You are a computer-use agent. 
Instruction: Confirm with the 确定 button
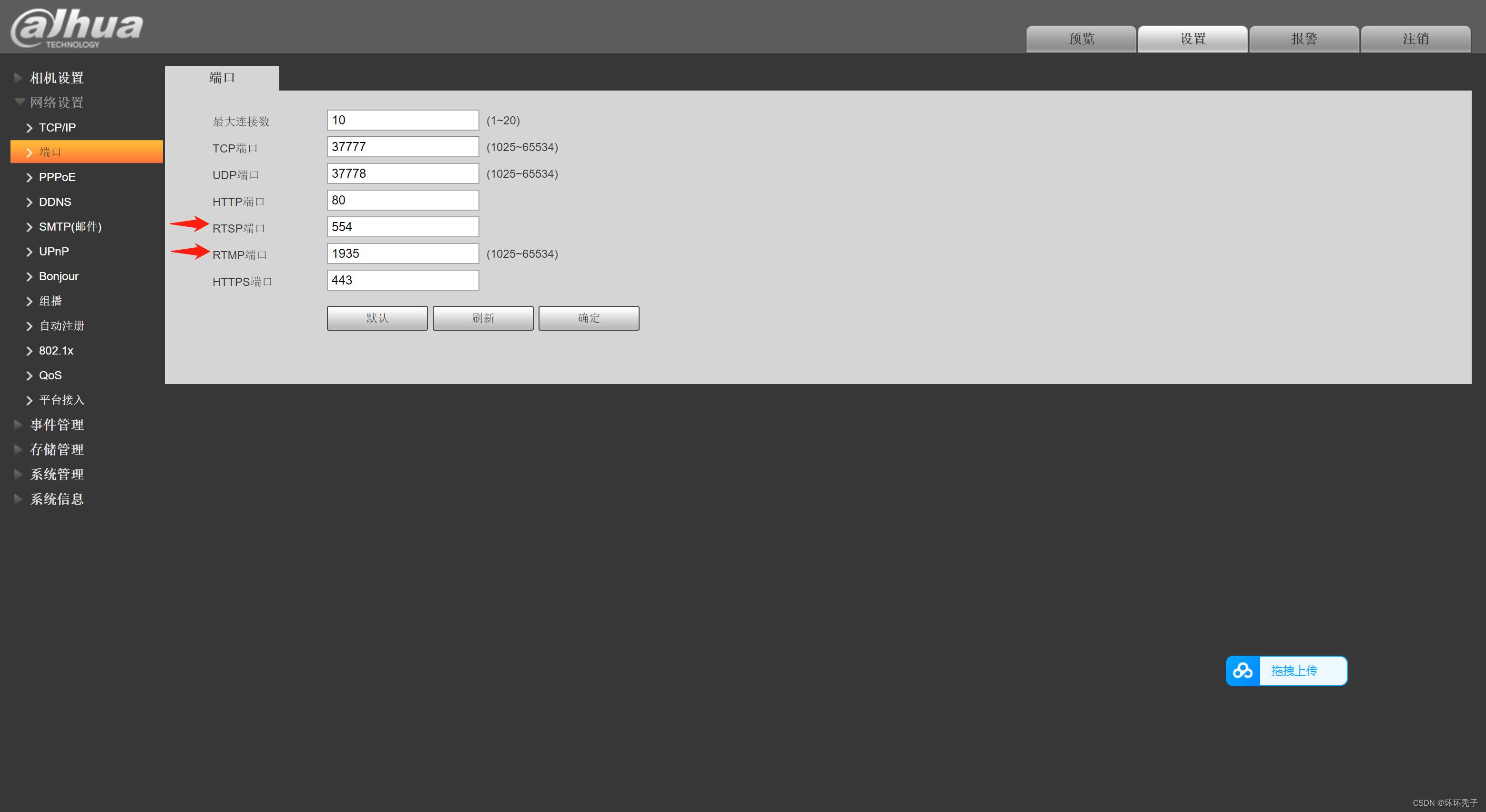coord(589,318)
